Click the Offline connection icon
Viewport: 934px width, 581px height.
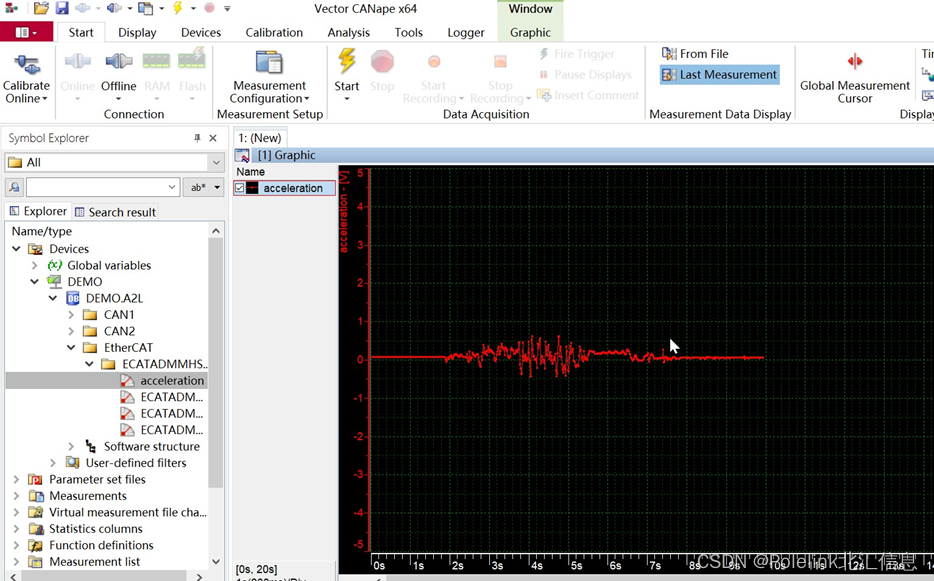[119, 61]
